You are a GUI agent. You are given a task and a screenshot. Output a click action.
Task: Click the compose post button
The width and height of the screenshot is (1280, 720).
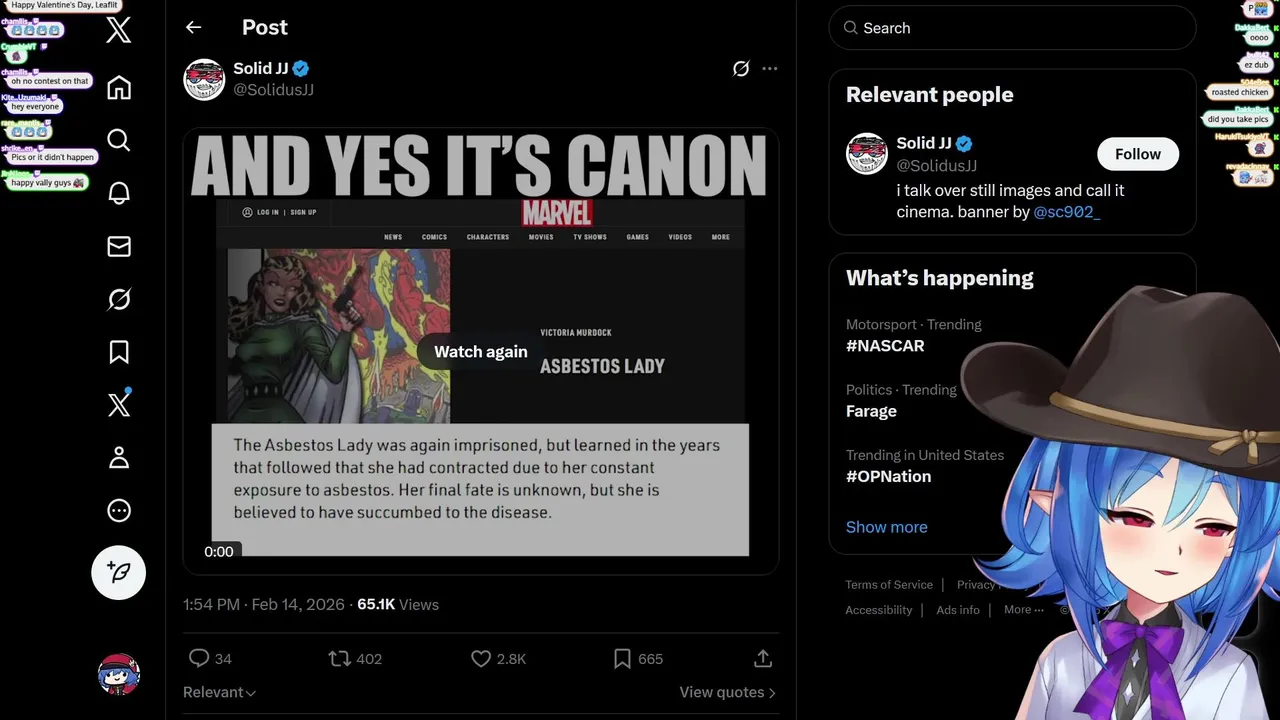click(x=119, y=572)
